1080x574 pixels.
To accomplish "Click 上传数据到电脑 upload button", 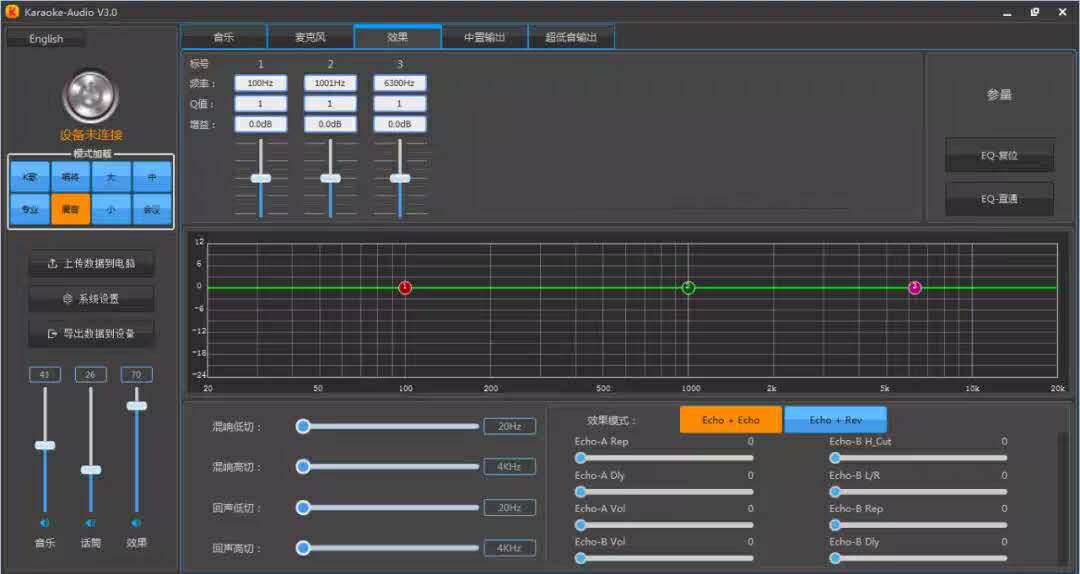I will pos(92,264).
